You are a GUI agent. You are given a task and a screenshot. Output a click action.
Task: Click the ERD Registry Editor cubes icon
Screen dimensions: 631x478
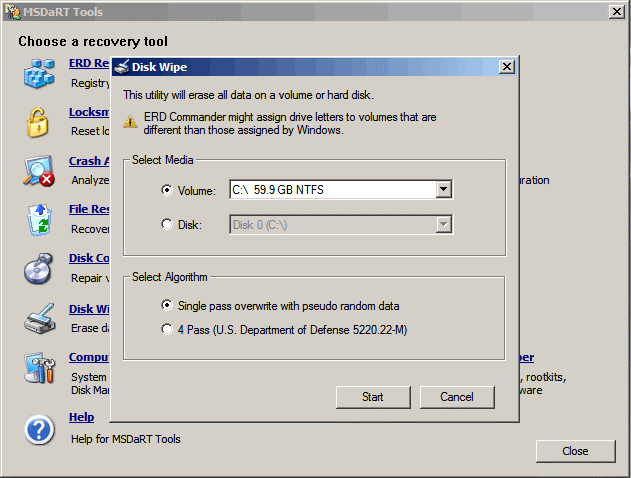coord(39,73)
